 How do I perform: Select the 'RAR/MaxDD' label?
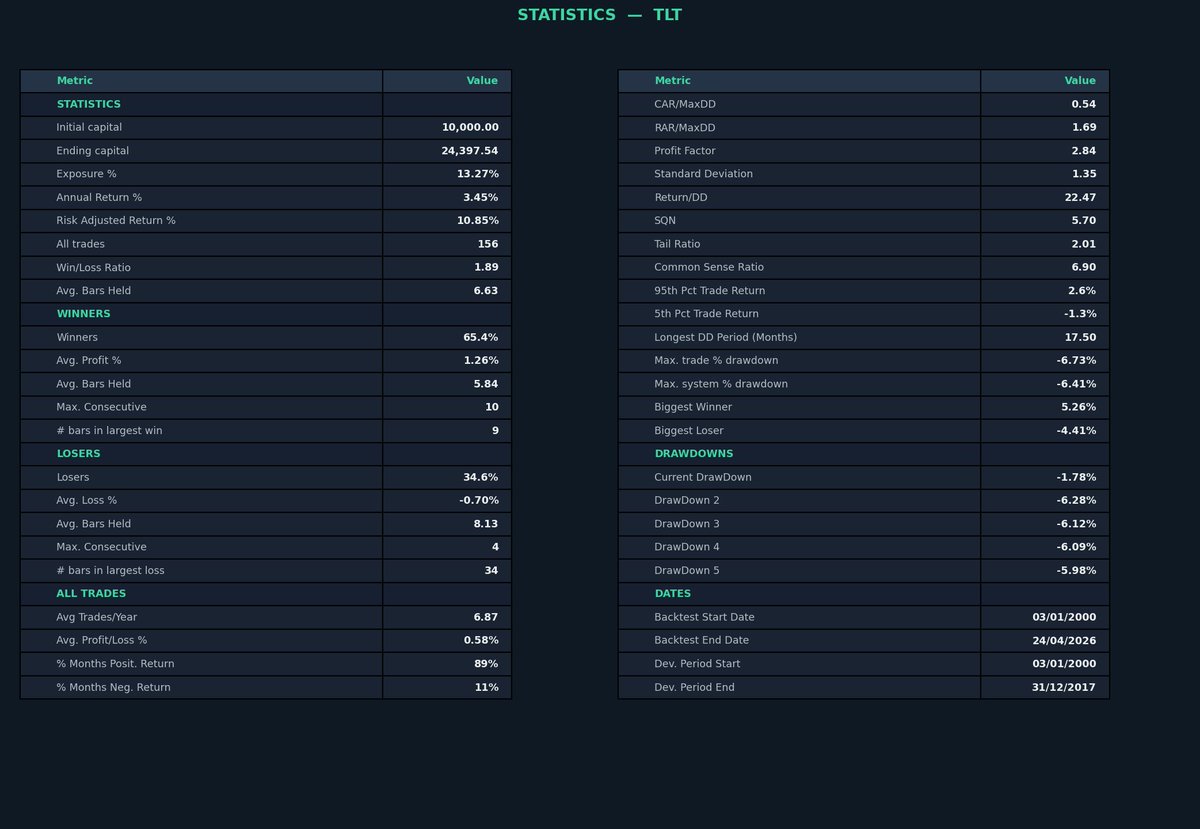(685, 128)
